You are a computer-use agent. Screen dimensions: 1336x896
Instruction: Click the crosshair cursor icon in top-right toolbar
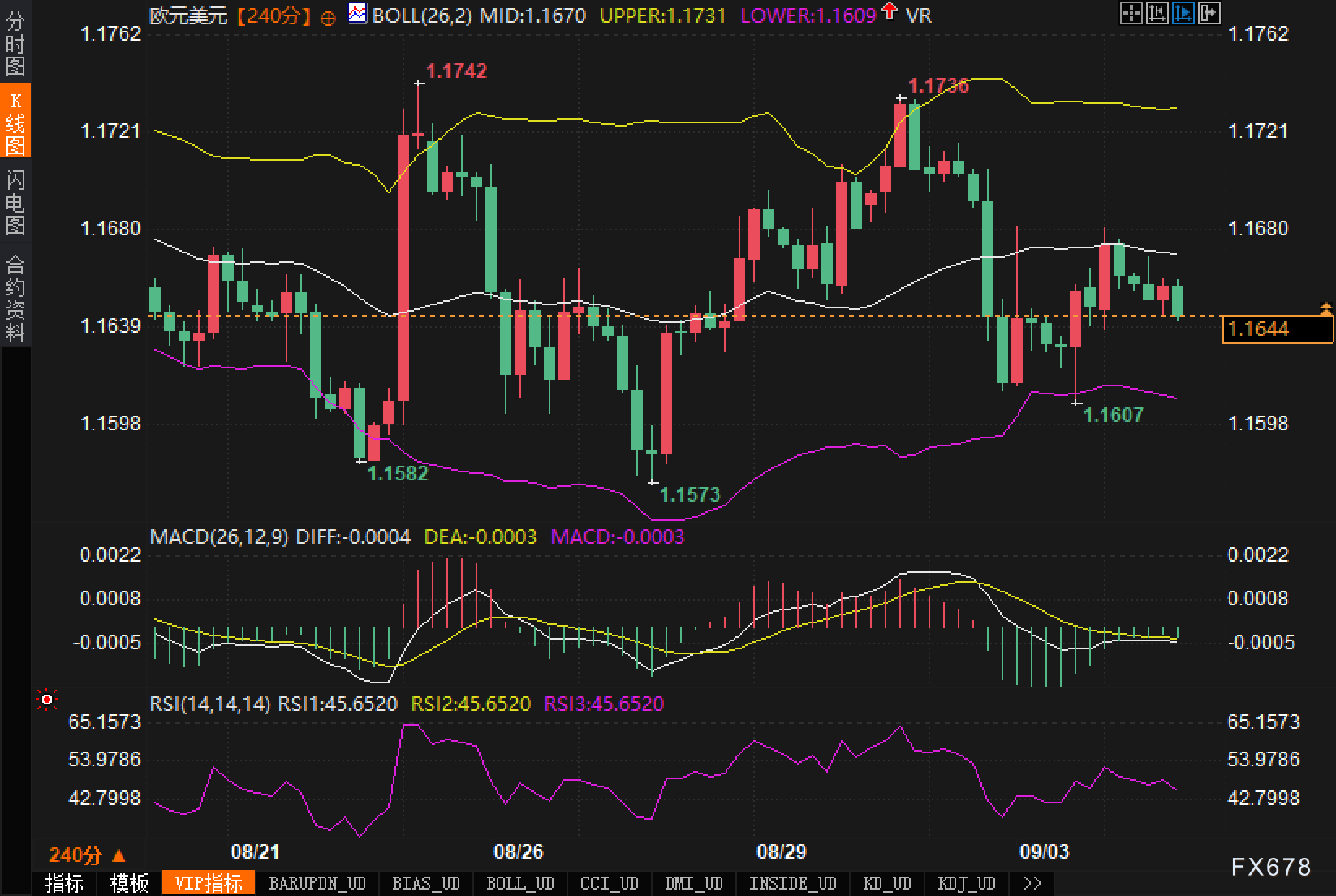tap(1131, 13)
